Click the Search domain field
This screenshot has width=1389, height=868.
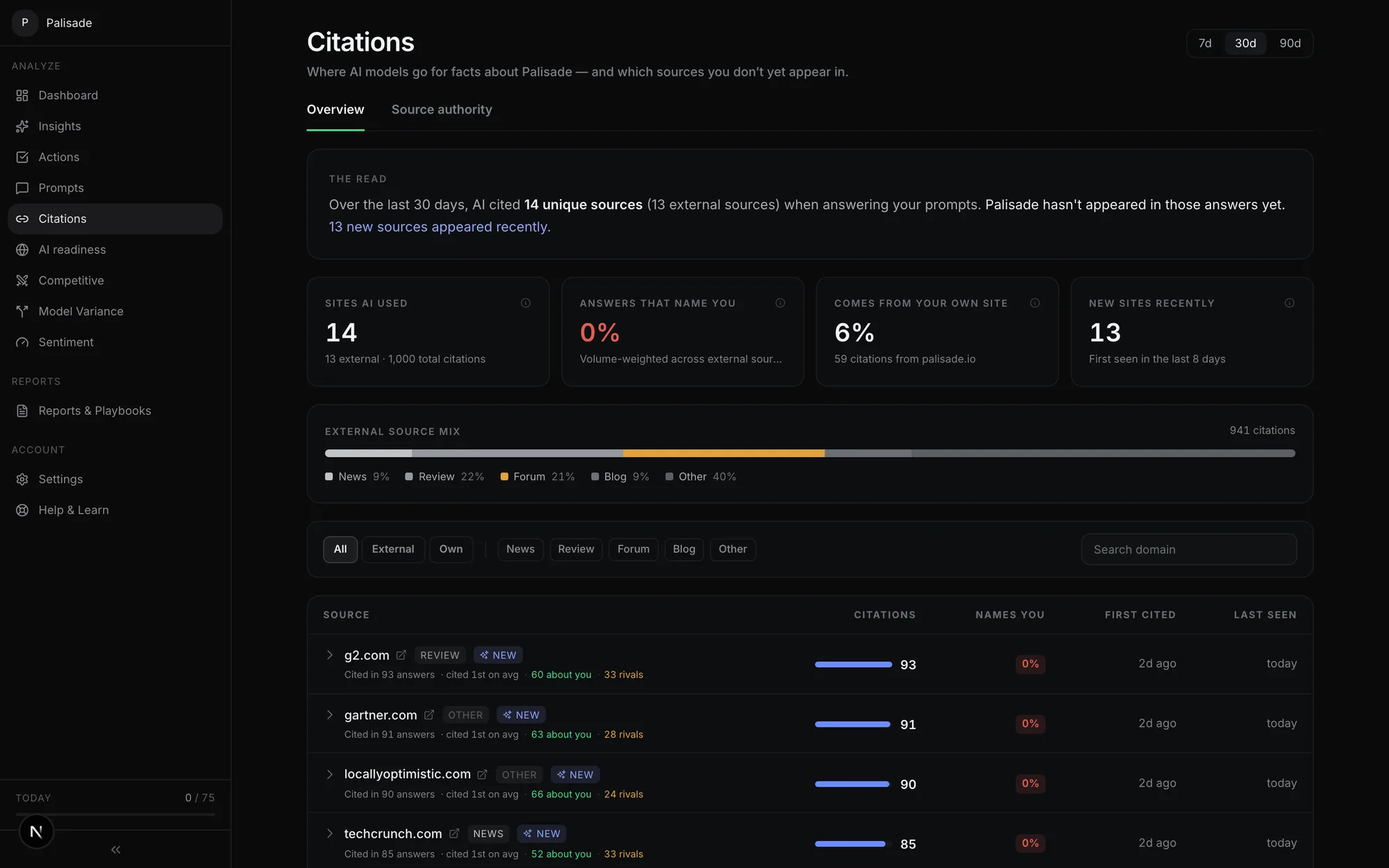[1188, 549]
